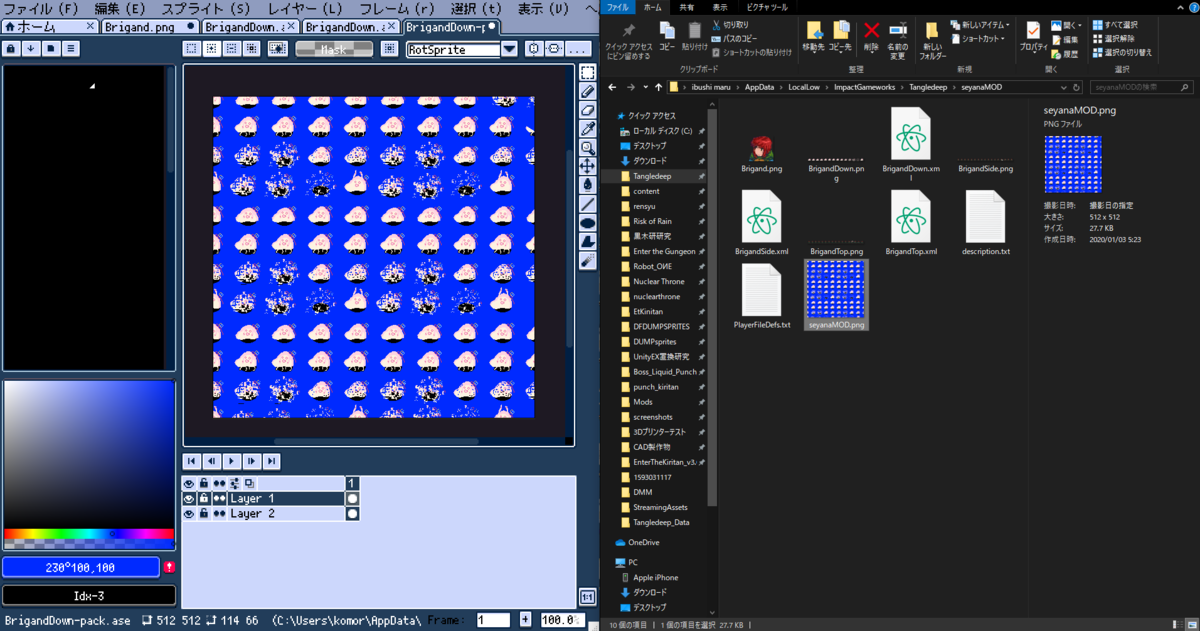Open the View (表示) ribbon tab in Explorer
Screen dimensions: 1200x631
(720, 6)
